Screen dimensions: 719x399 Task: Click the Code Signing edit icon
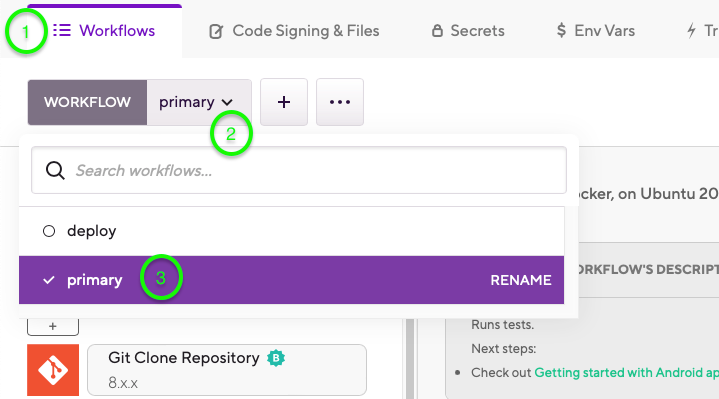(216, 32)
